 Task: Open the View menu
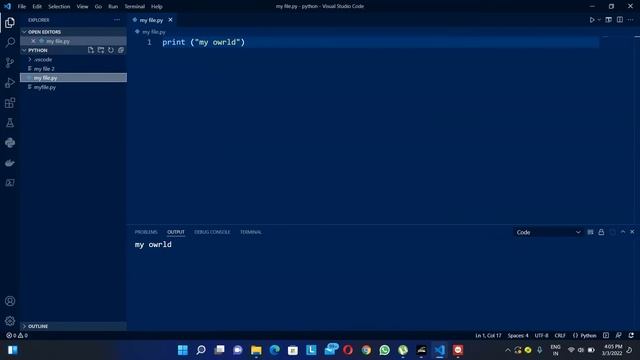point(82,6)
